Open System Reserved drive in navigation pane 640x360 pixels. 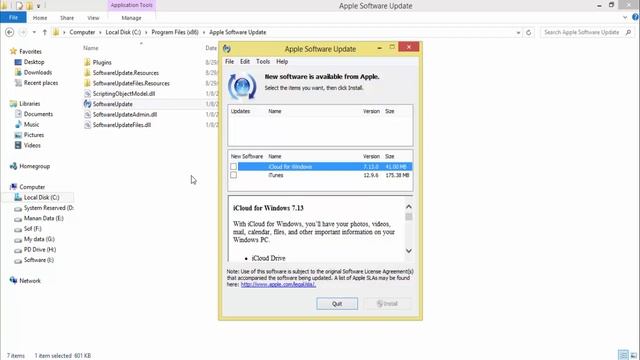pyautogui.click(x=49, y=208)
